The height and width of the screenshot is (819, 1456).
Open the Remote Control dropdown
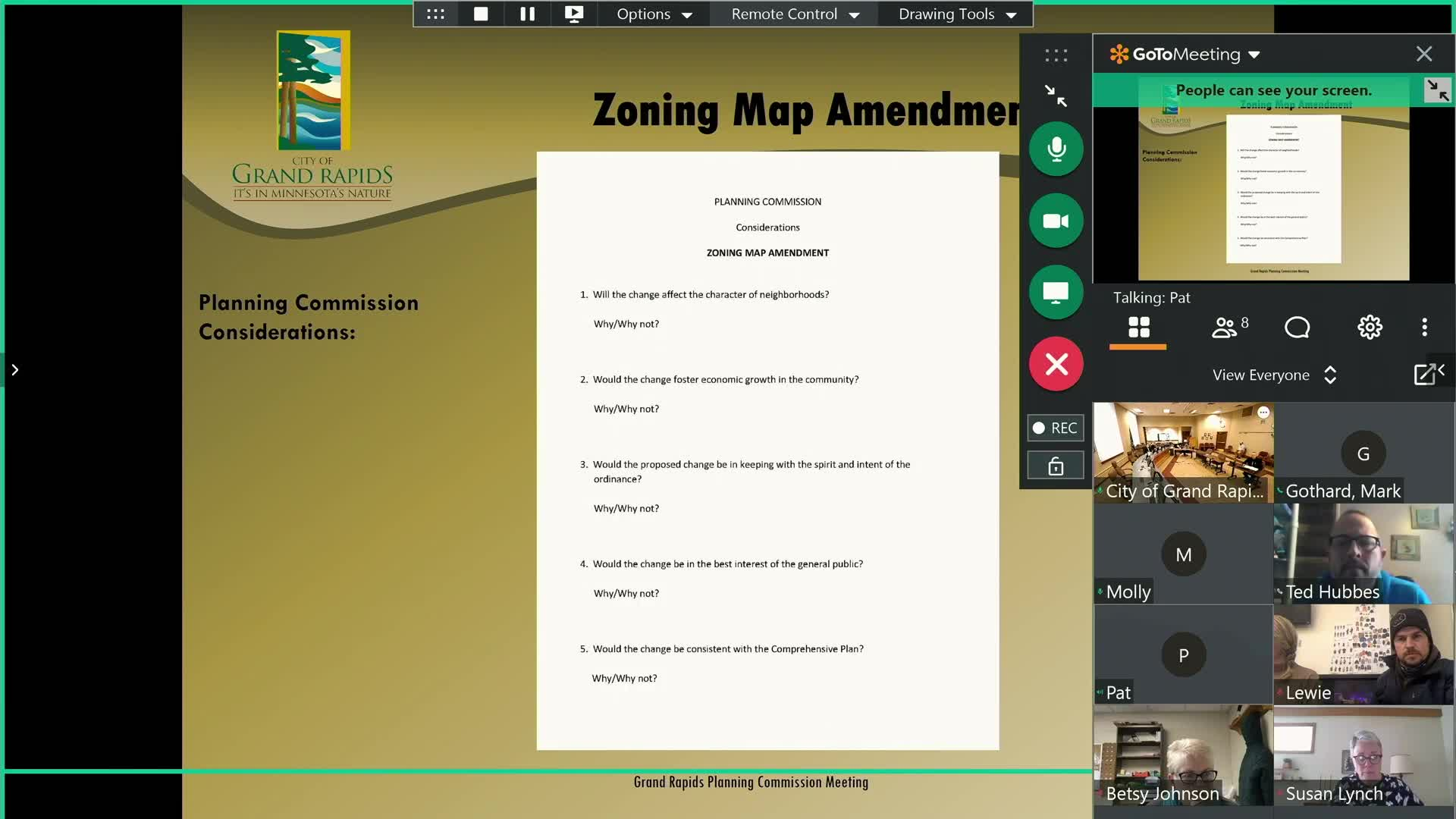click(x=795, y=14)
